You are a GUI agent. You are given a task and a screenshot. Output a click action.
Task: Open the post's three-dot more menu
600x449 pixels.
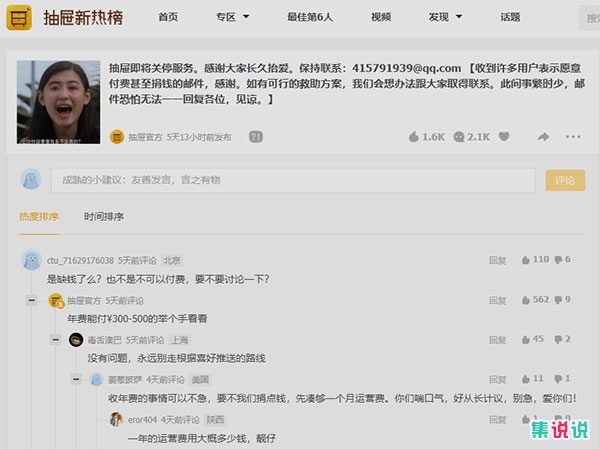point(573,137)
